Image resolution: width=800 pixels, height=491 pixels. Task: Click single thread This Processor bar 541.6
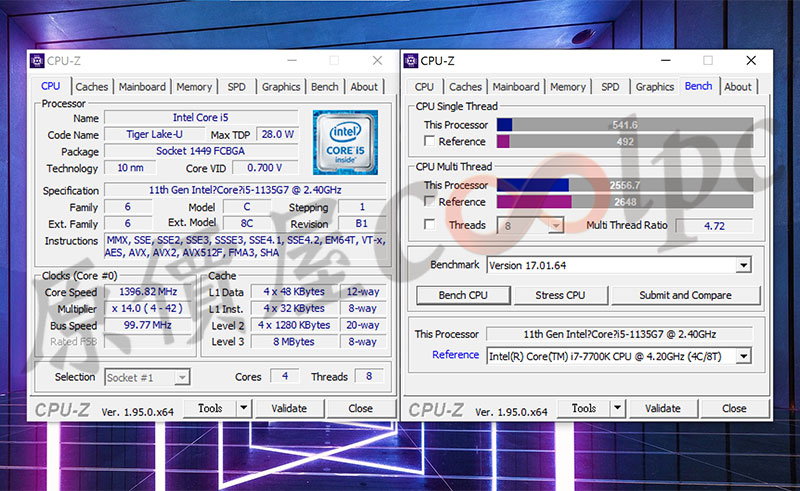coord(625,125)
